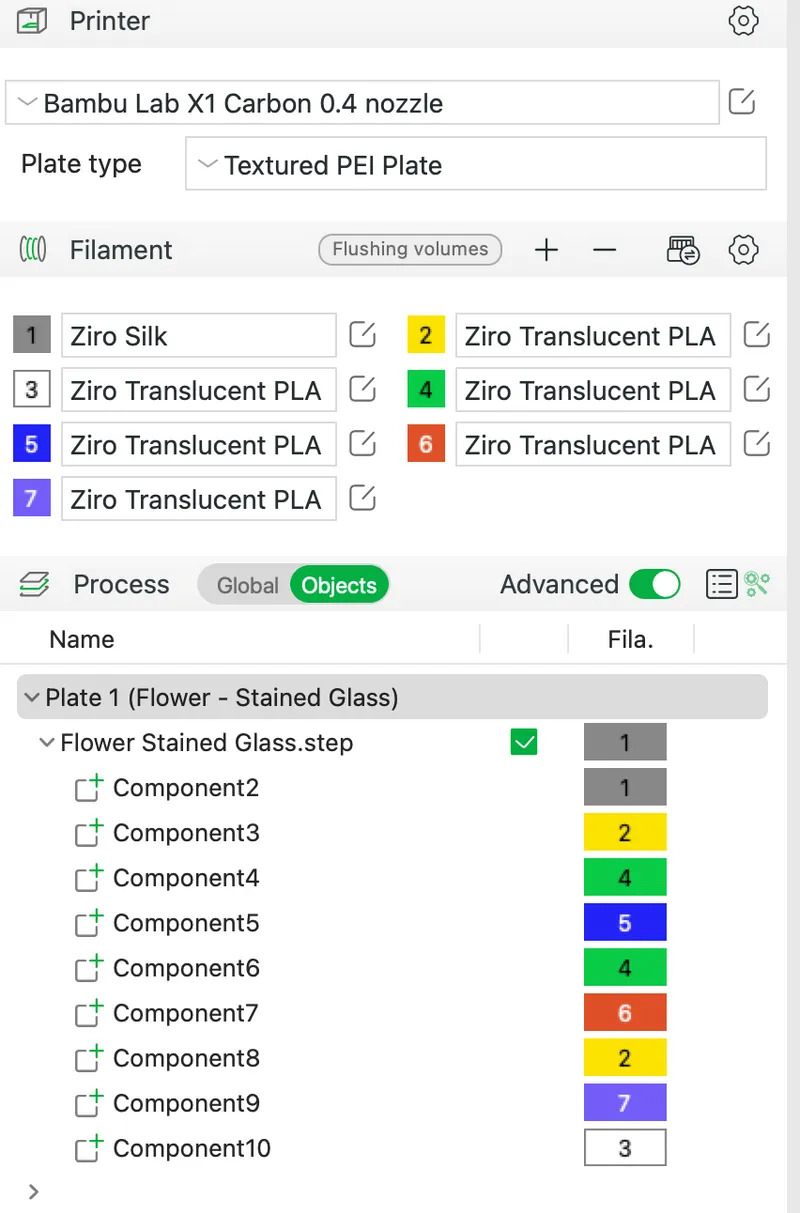Screen dimensions: 800x1213
Task: Edit filament 1 Ziro Silk preset
Action: [x=362, y=335]
